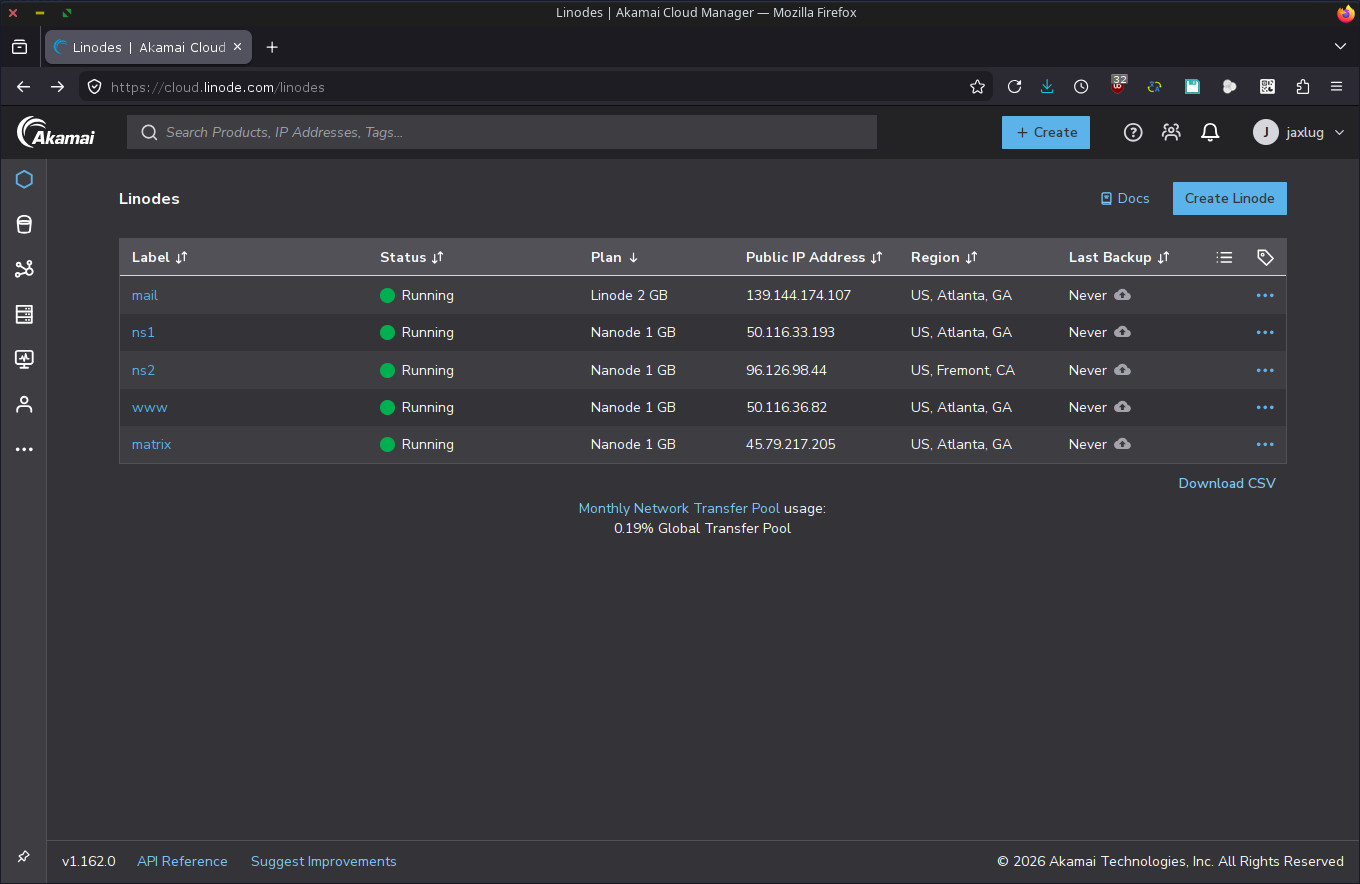This screenshot has height=884, width=1360.
Task: Open the network-nodes sidebar icon
Action: click(24, 269)
